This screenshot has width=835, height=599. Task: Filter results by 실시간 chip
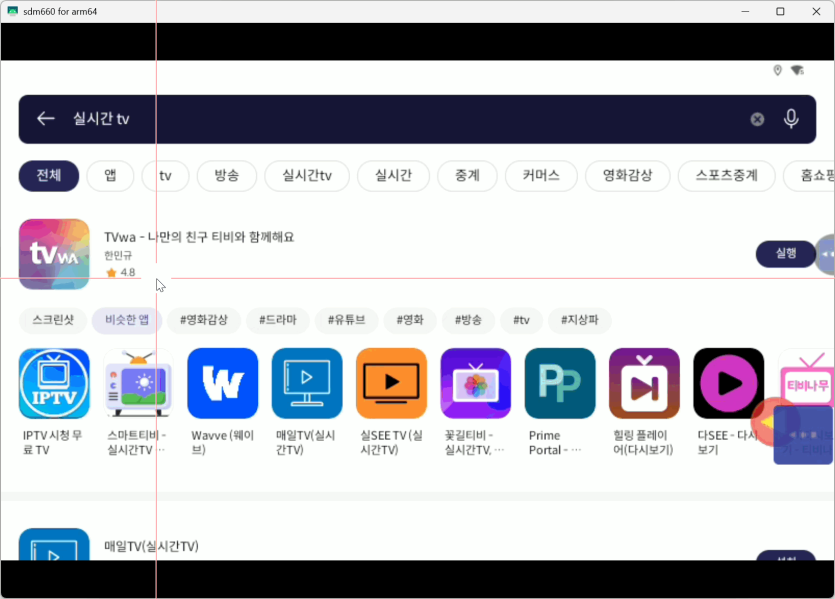click(394, 176)
